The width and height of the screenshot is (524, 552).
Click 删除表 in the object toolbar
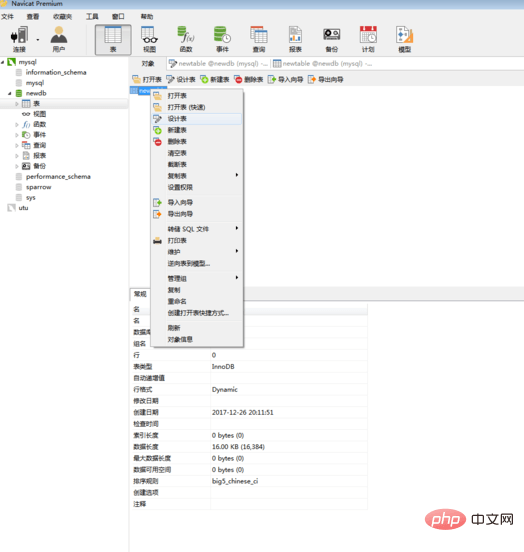(x=249, y=80)
